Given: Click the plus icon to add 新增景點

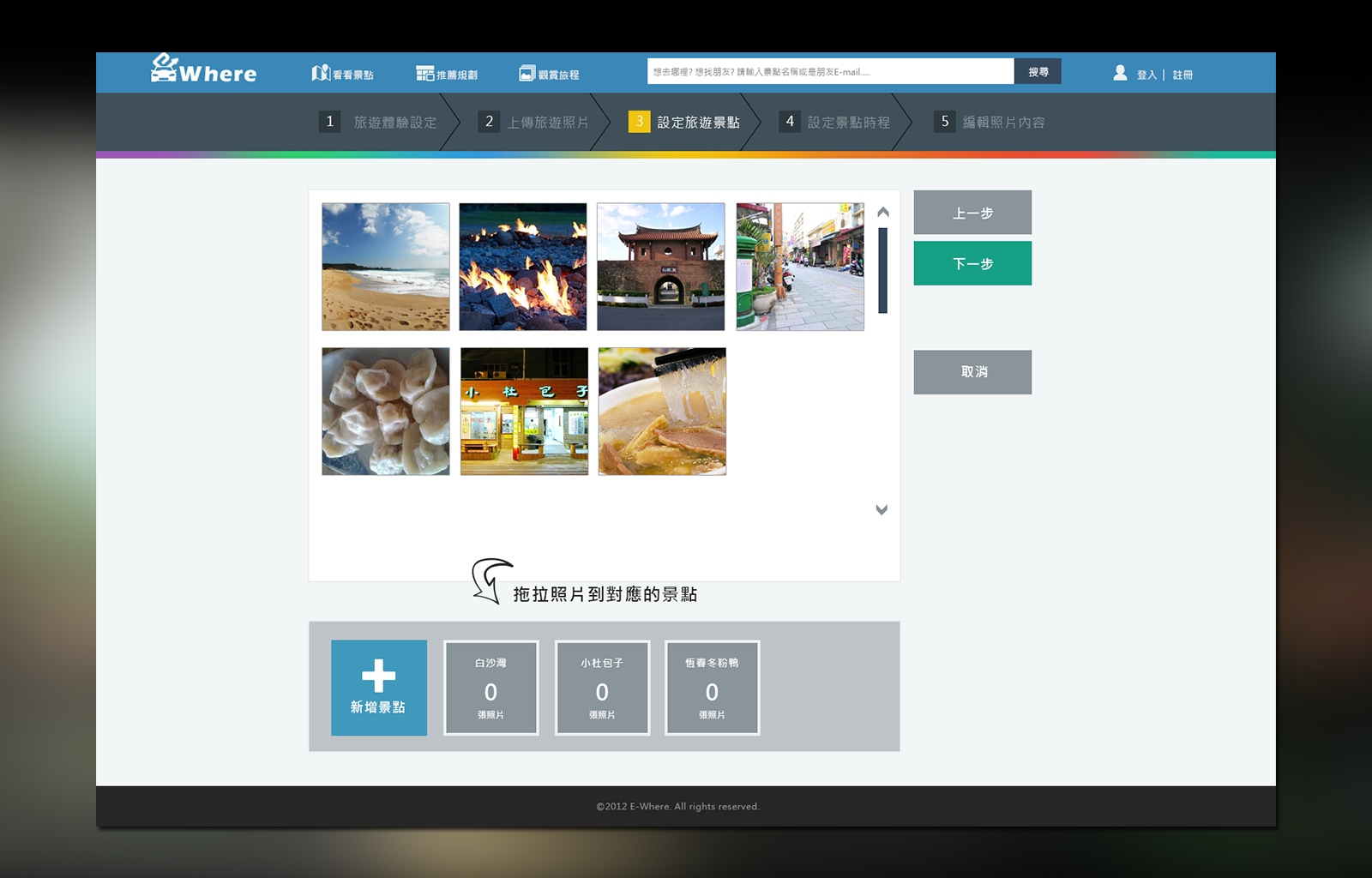Looking at the screenshot, I should tap(378, 676).
